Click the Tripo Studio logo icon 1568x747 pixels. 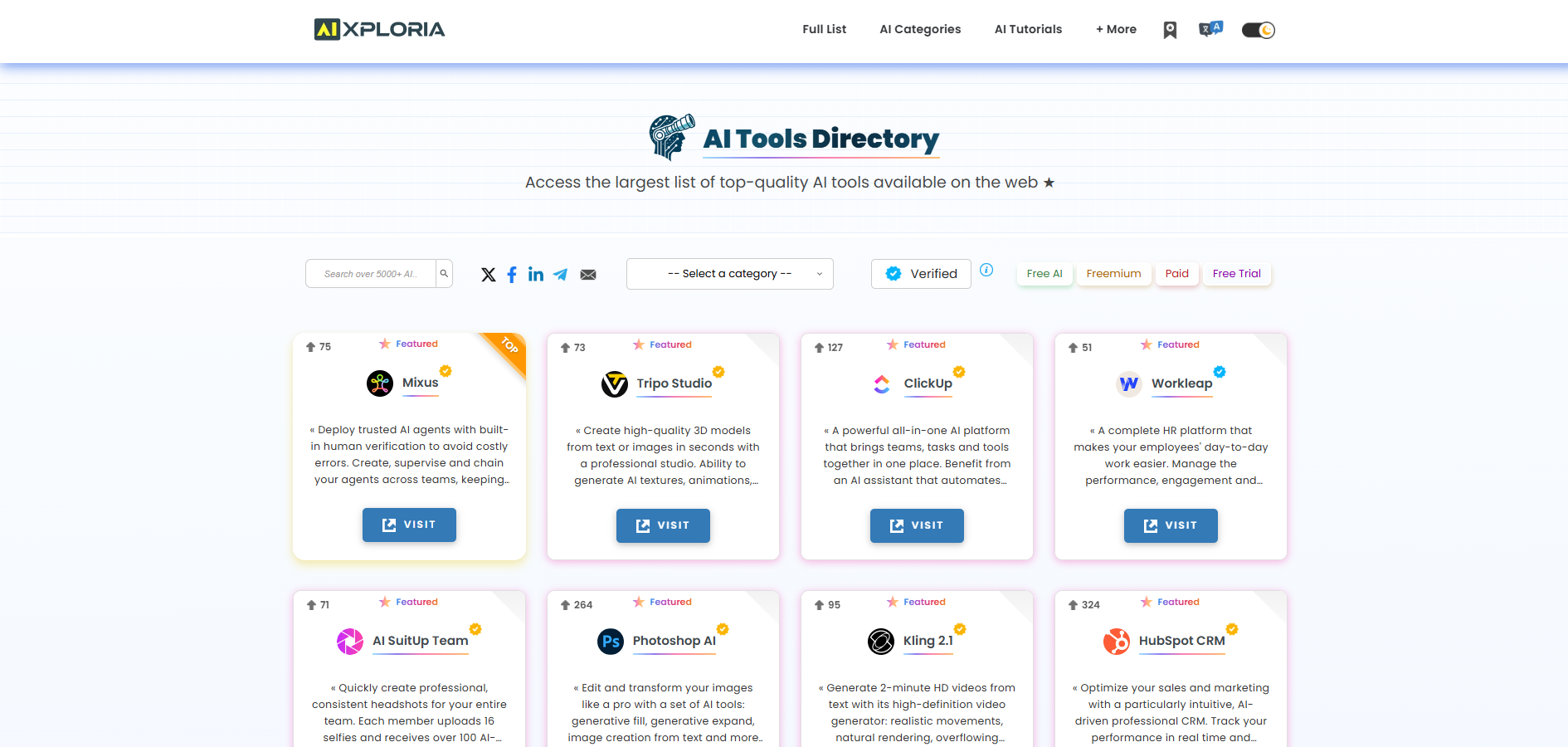click(x=615, y=384)
